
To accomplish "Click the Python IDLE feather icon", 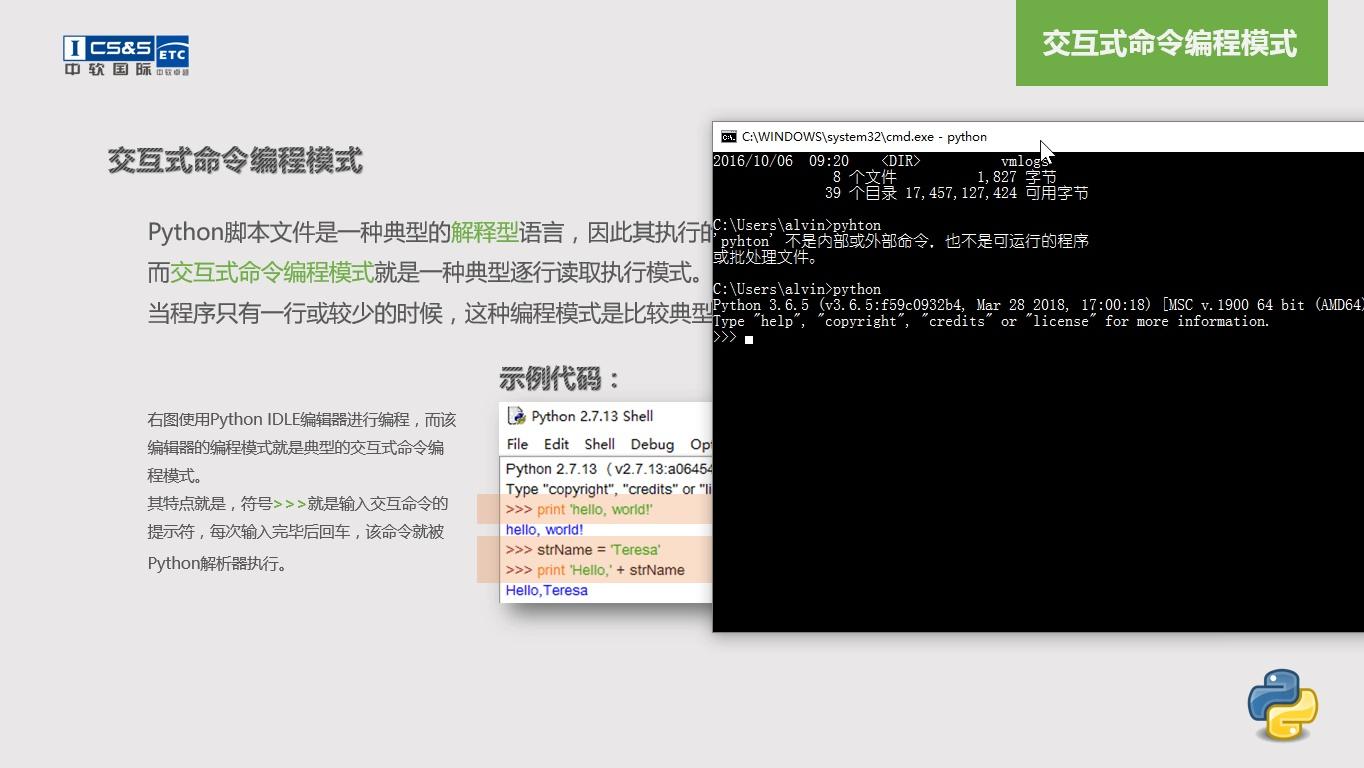I will coord(516,416).
